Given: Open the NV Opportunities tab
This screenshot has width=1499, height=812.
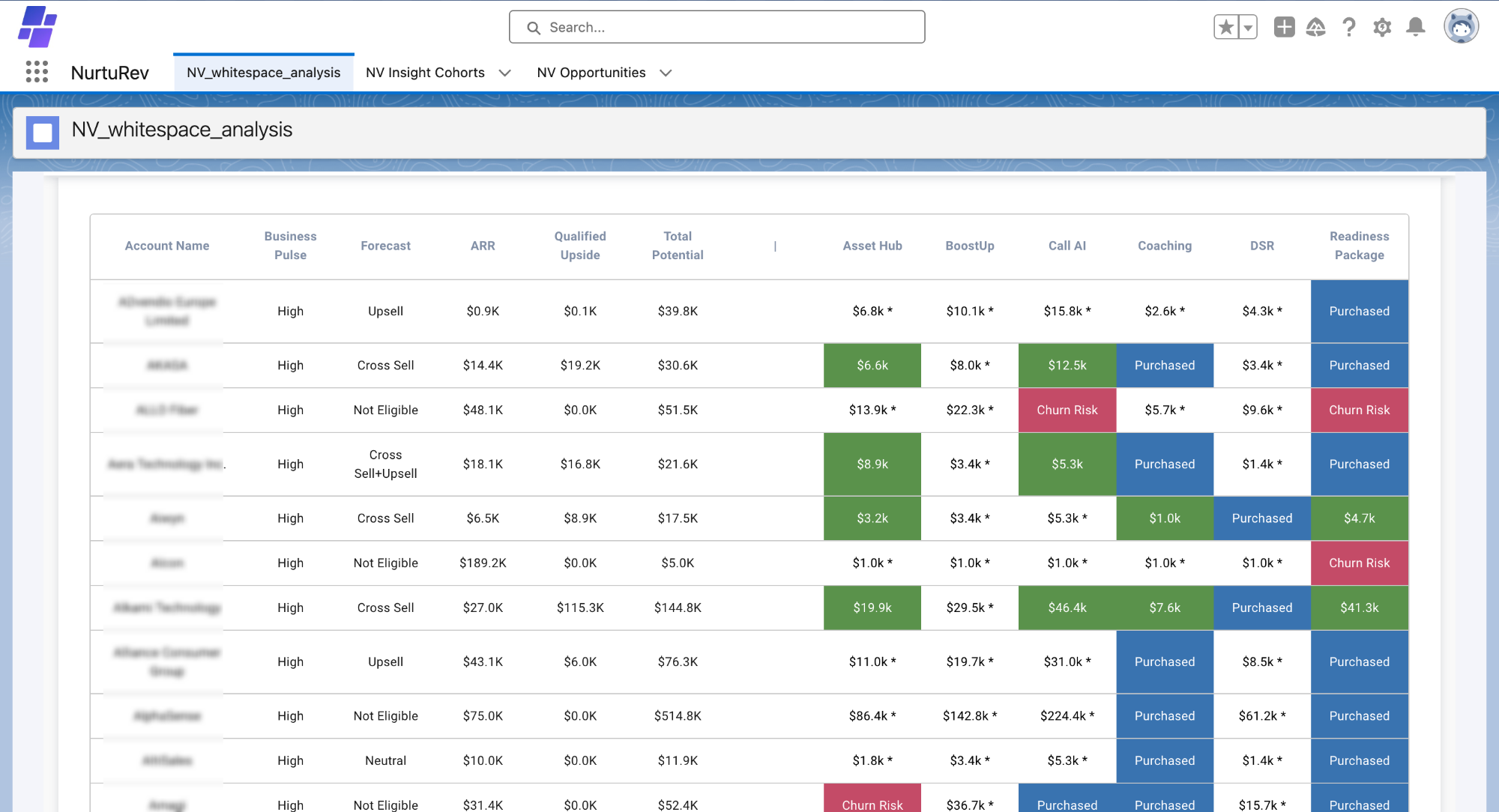Looking at the screenshot, I should [591, 73].
